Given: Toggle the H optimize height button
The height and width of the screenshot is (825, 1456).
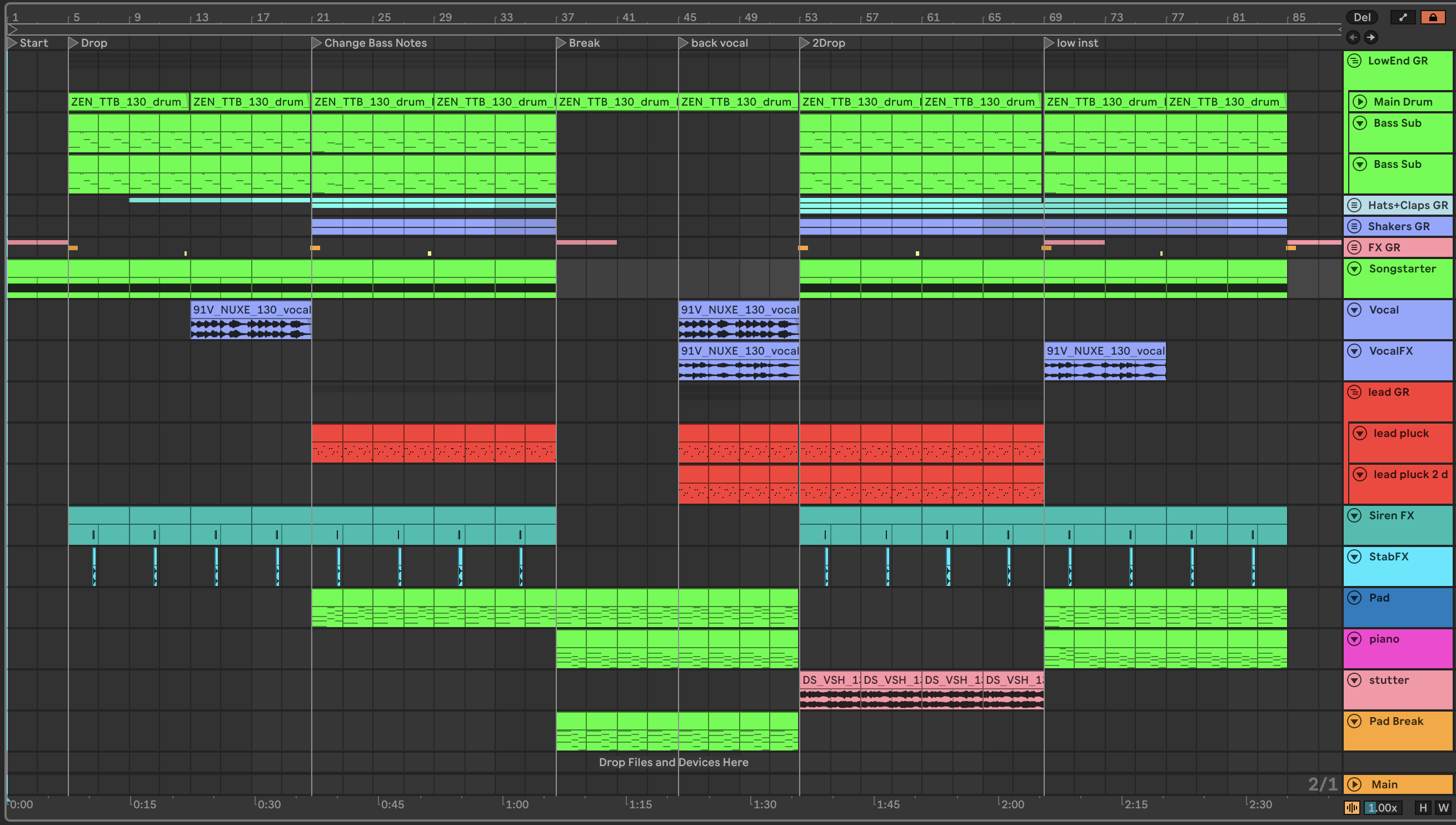Looking at the screenshot, I should pyautogui.click(x=1423, y=808).
